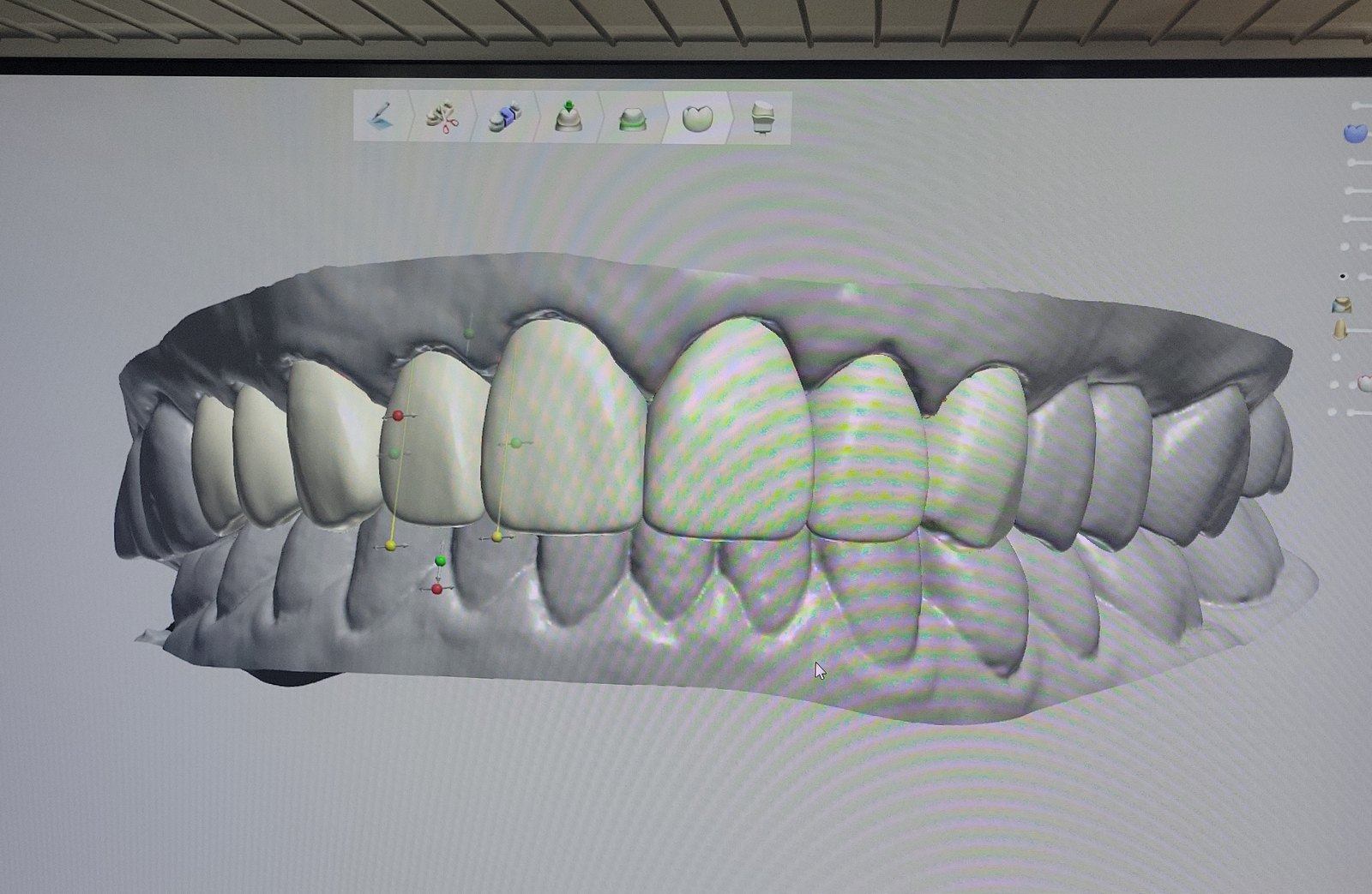The width and height of the screenshot is (1372, 894).
Task: Click green control point on the right central incisor
Action: click(515, 443)
